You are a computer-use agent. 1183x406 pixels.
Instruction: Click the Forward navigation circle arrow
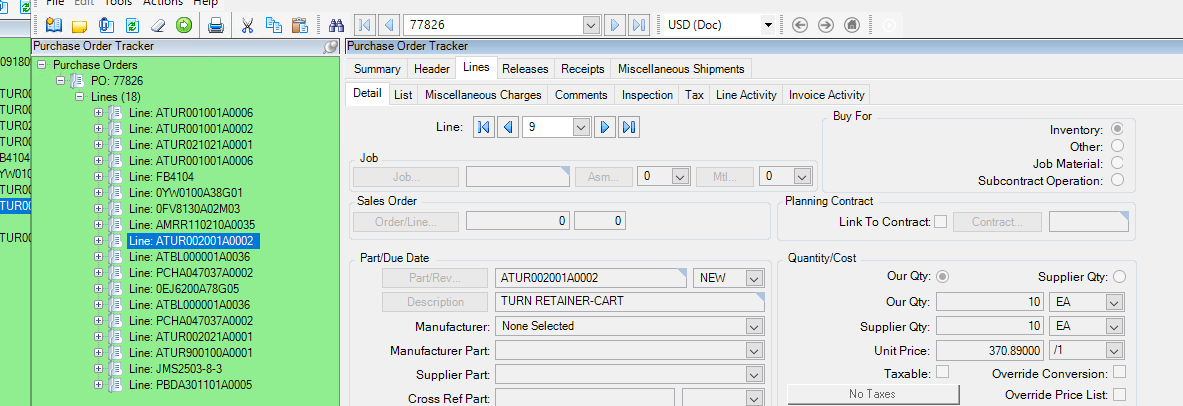pyautogui.click(x=826, y=25)
